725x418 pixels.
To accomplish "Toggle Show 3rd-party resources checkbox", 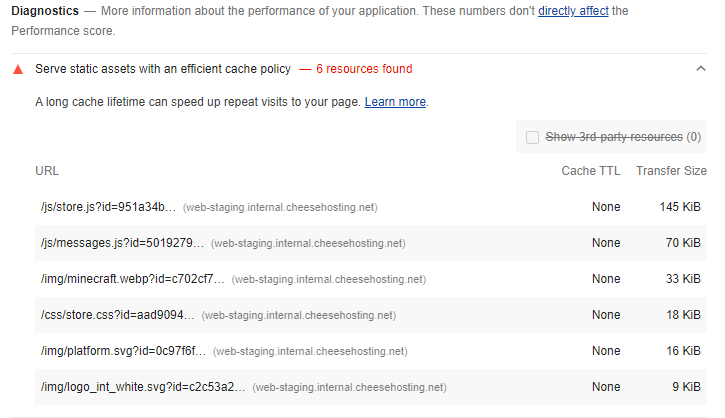I will click(532, 137).
